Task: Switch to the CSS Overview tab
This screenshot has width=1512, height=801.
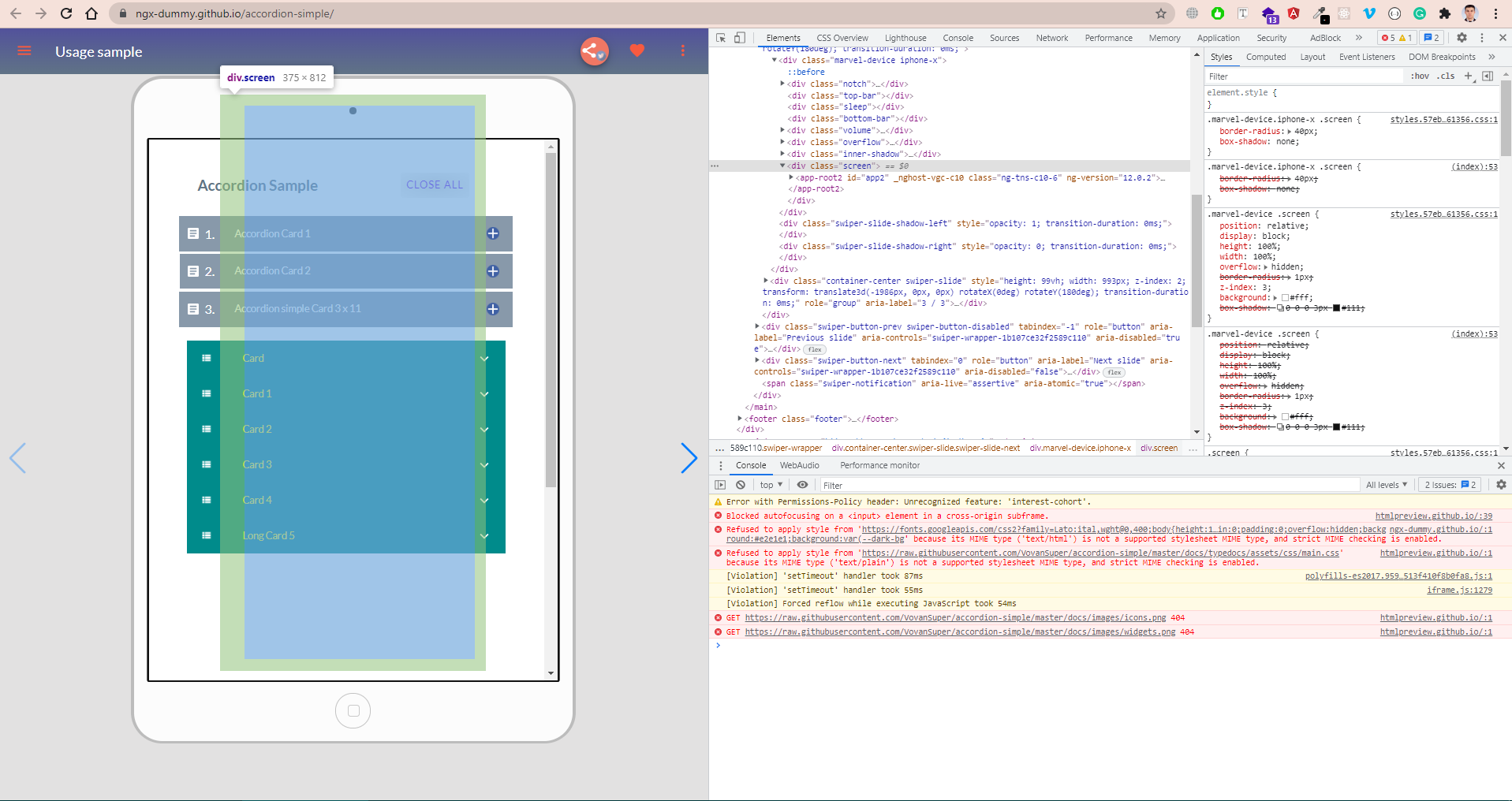Action: (842, 38)
